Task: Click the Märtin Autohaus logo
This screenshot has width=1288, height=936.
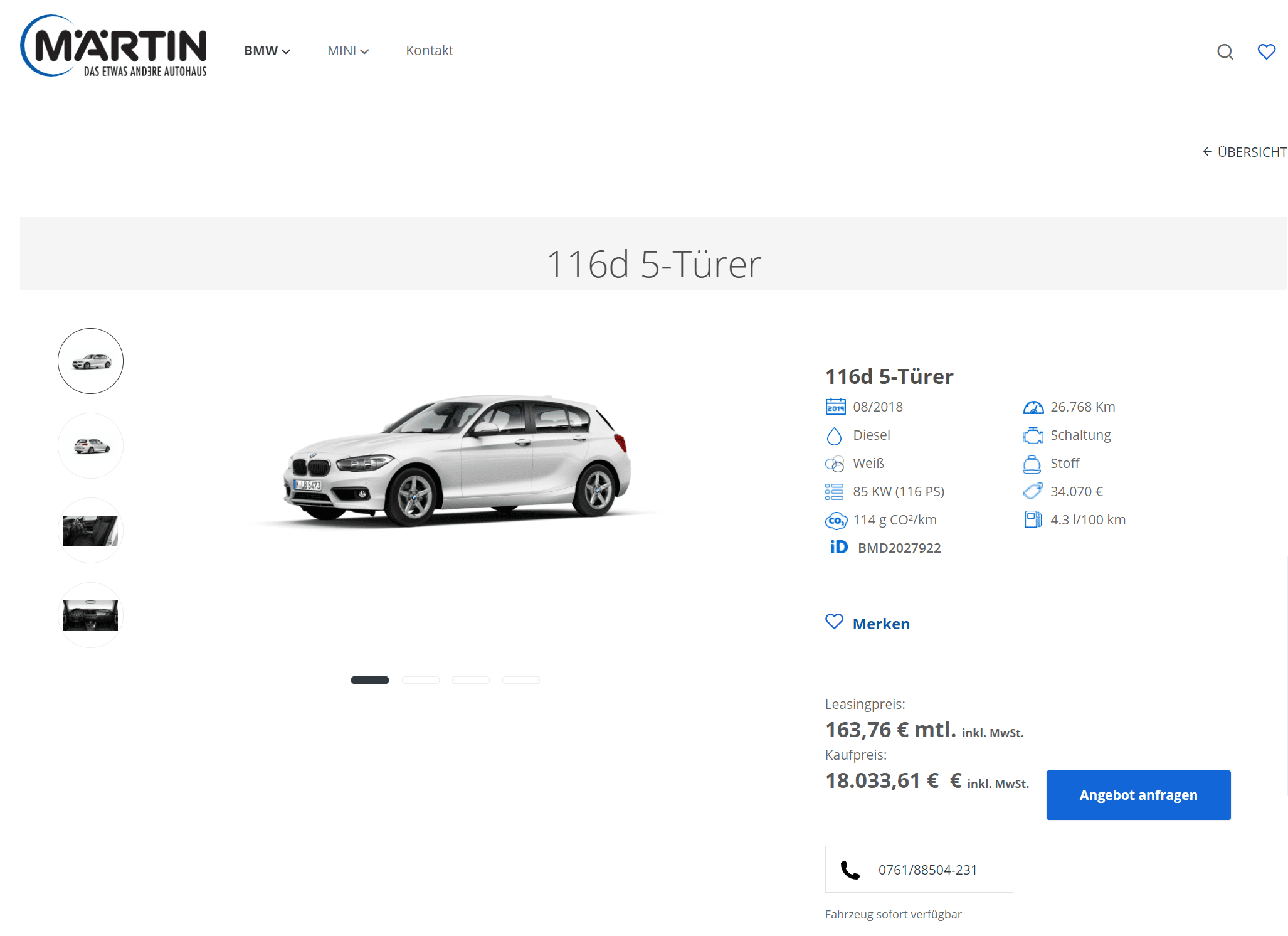Action: pyautogui.click(x=113, y=46)
